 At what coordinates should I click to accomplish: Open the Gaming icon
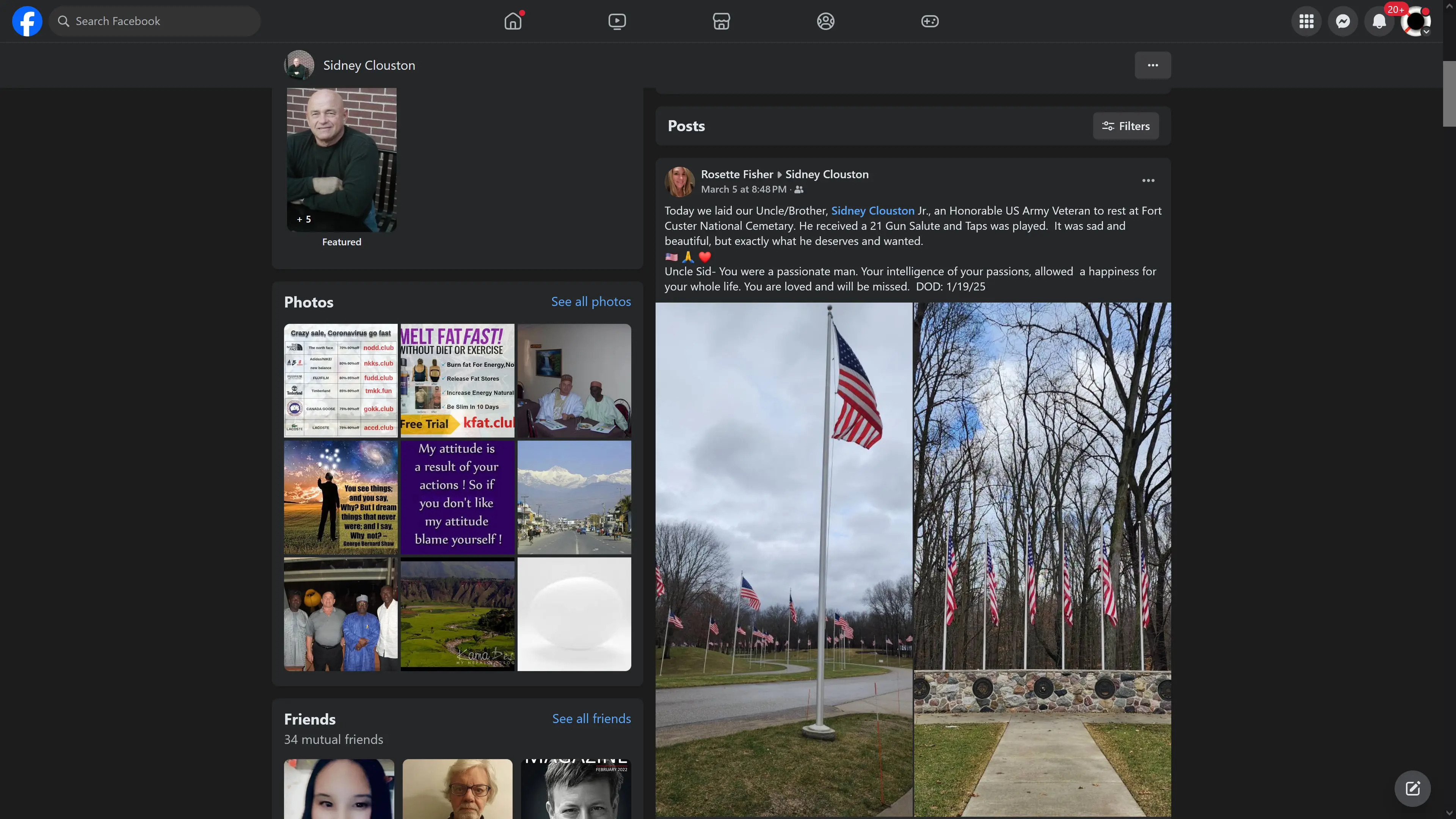930,21
